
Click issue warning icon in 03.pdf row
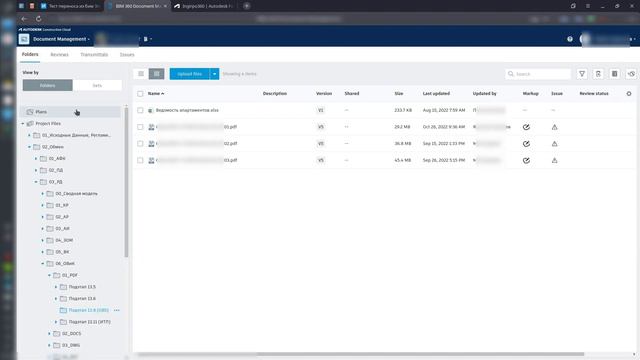point(554,160)
